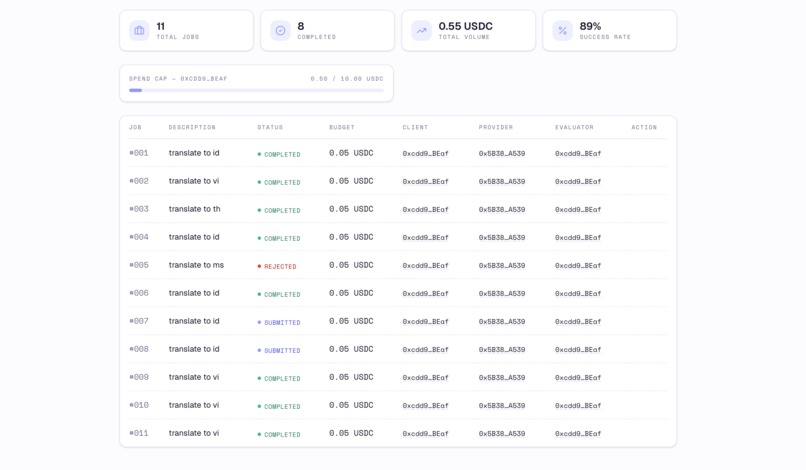Image resolution: width=806 pixels, height=470 pixels.
Task: Click the 'Spend Cap' wallet label
Action: pyautogui.click(x=178, y=79)
